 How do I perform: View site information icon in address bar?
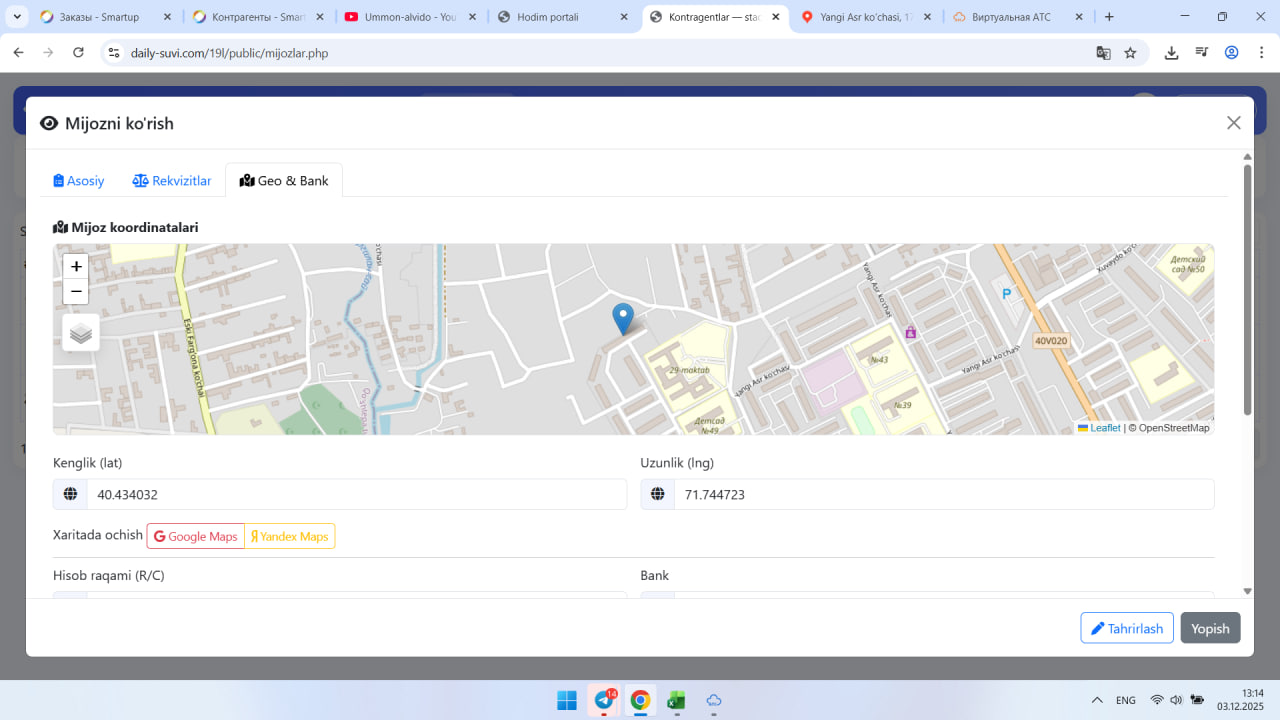tap(114, 53)
